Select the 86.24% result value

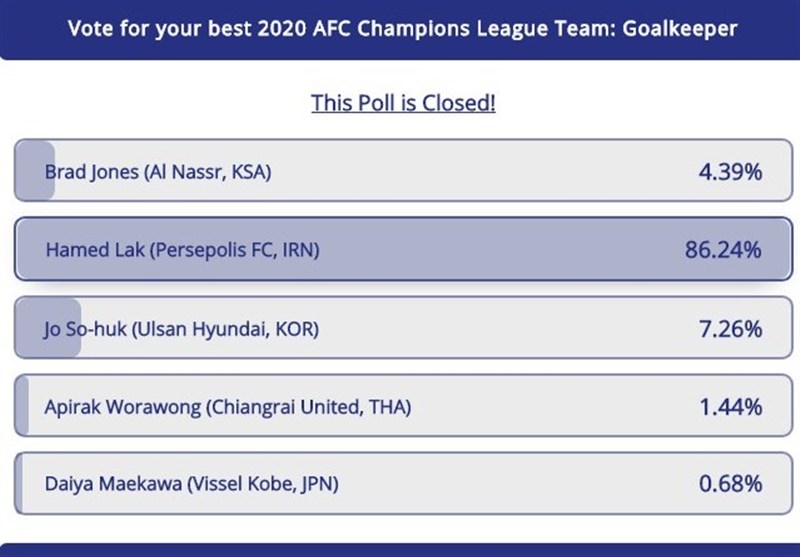pyautogui.click(x=723, y=250)
